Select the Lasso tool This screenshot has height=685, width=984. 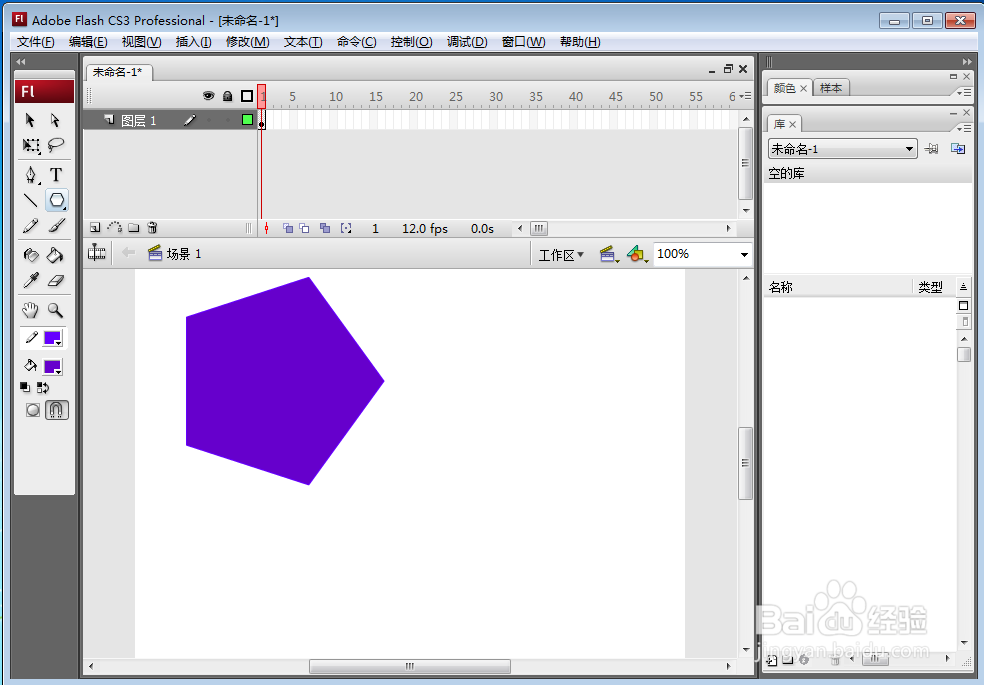(56, 146)
